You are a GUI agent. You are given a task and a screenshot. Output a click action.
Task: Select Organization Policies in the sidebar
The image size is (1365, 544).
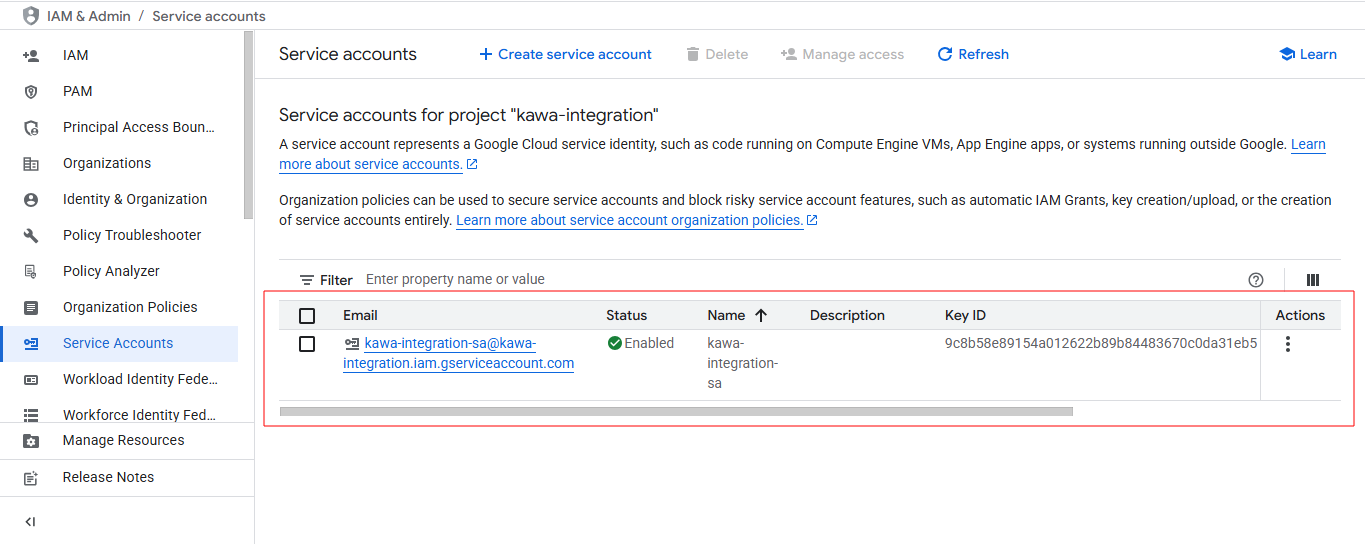pos(130,307)
